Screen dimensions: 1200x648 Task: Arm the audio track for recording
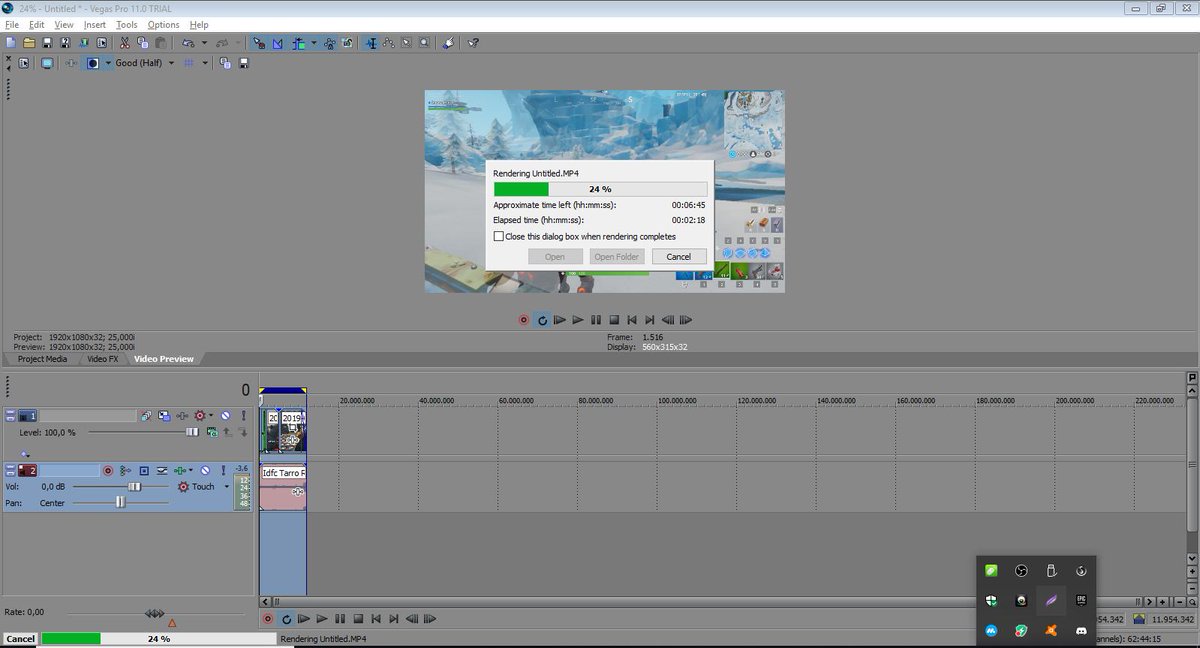tap(108, 469)
